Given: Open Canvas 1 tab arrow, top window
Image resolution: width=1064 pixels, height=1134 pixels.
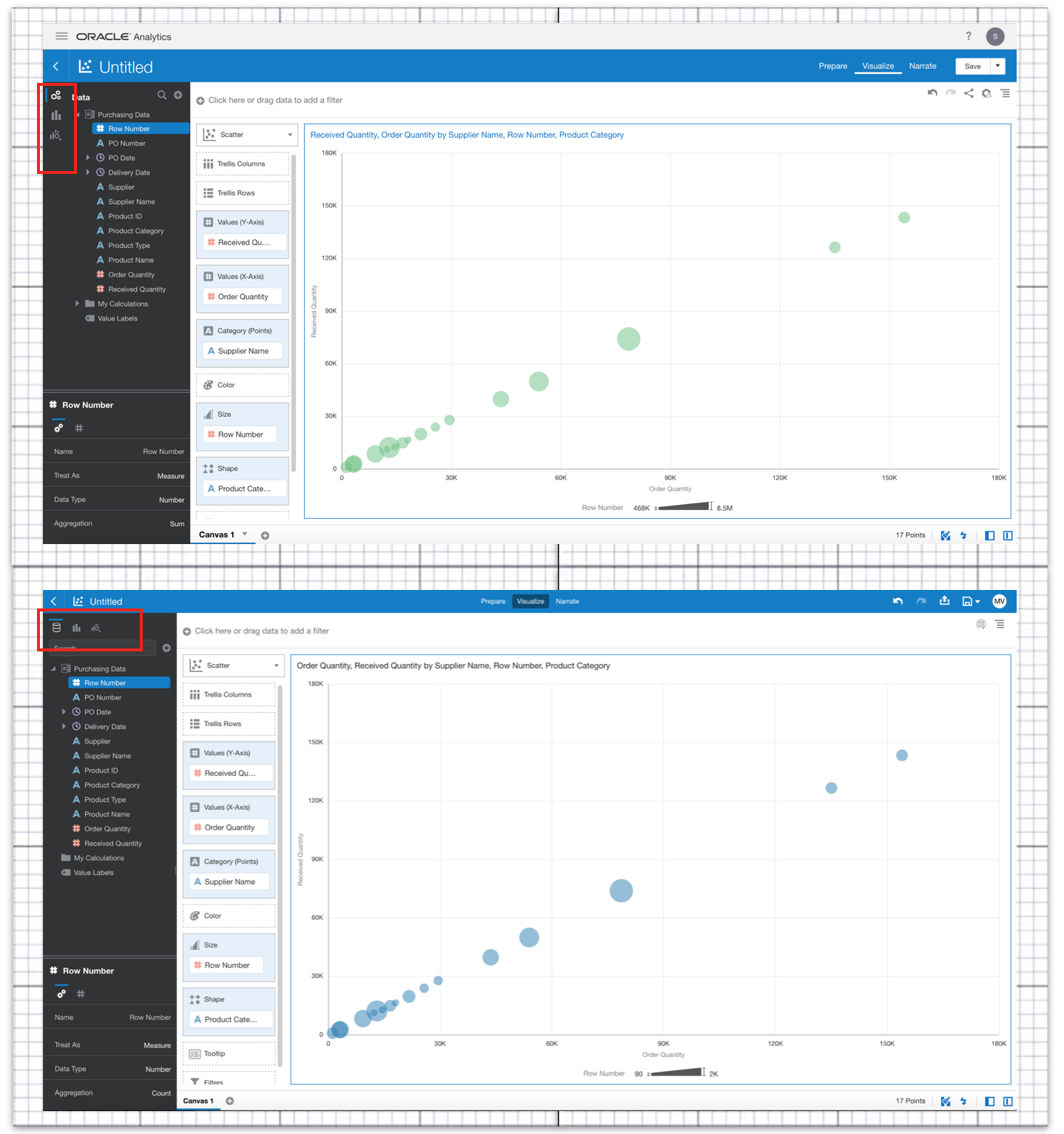Looking at the screenshot, I should (x=245, y=534).
